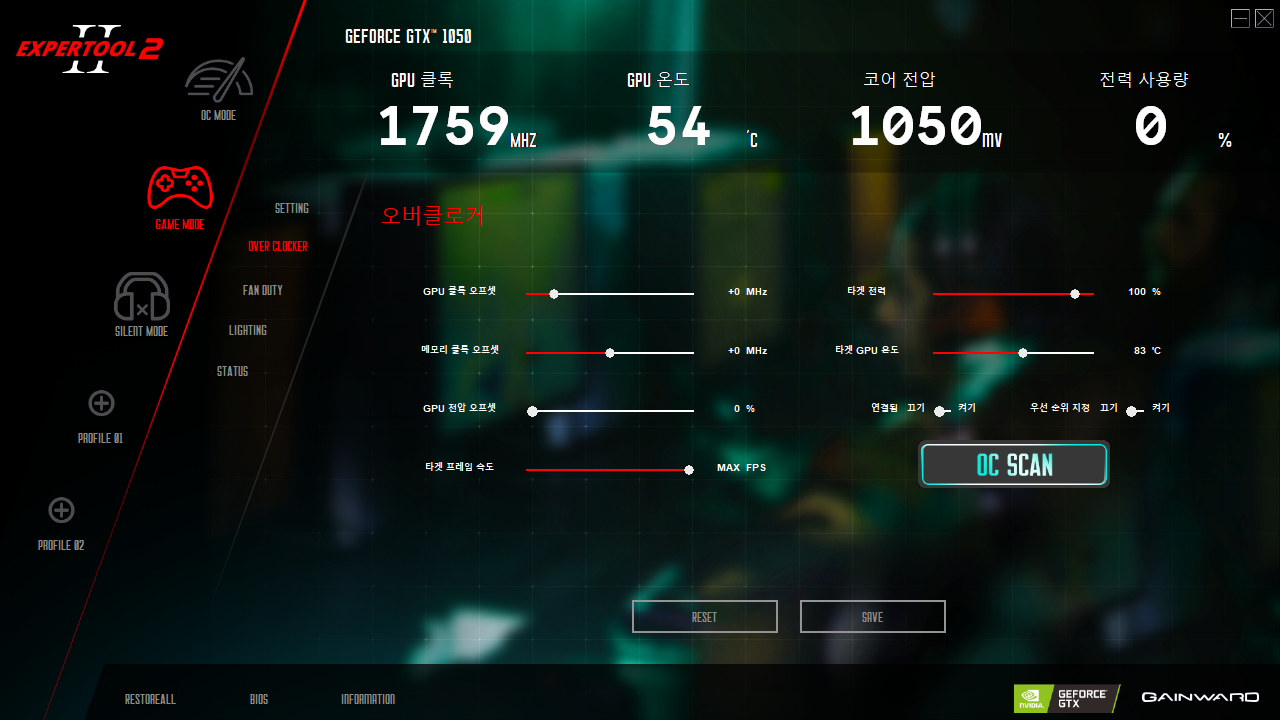Click the GPU 전압 오프셋 slider handle
This screenshot has height=720, width=1280.
coord(532,411)
